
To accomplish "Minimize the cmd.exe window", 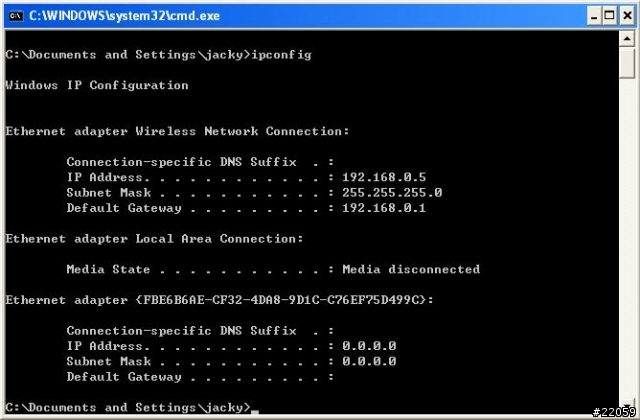I will (x=594, y=16).
